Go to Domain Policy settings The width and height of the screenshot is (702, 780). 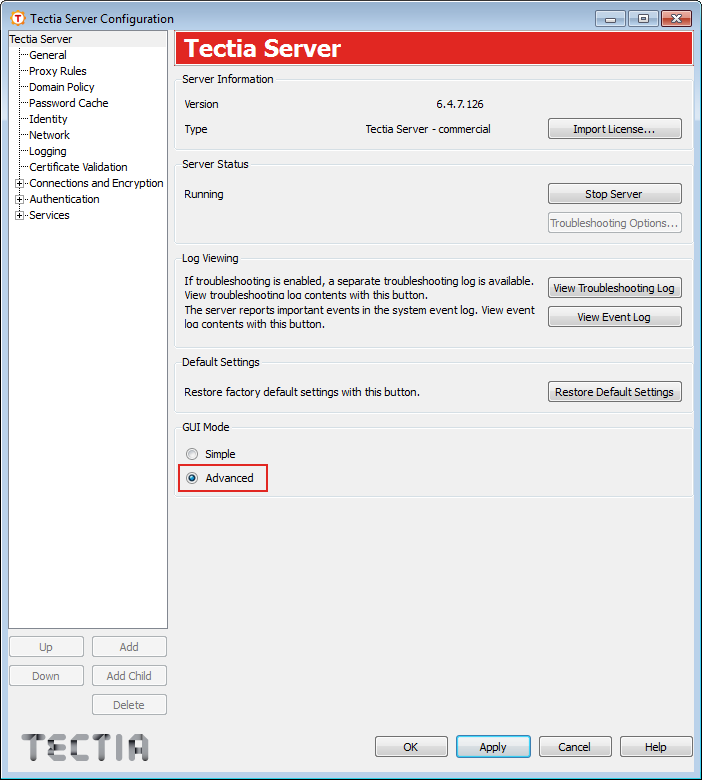tap(62, 87)
